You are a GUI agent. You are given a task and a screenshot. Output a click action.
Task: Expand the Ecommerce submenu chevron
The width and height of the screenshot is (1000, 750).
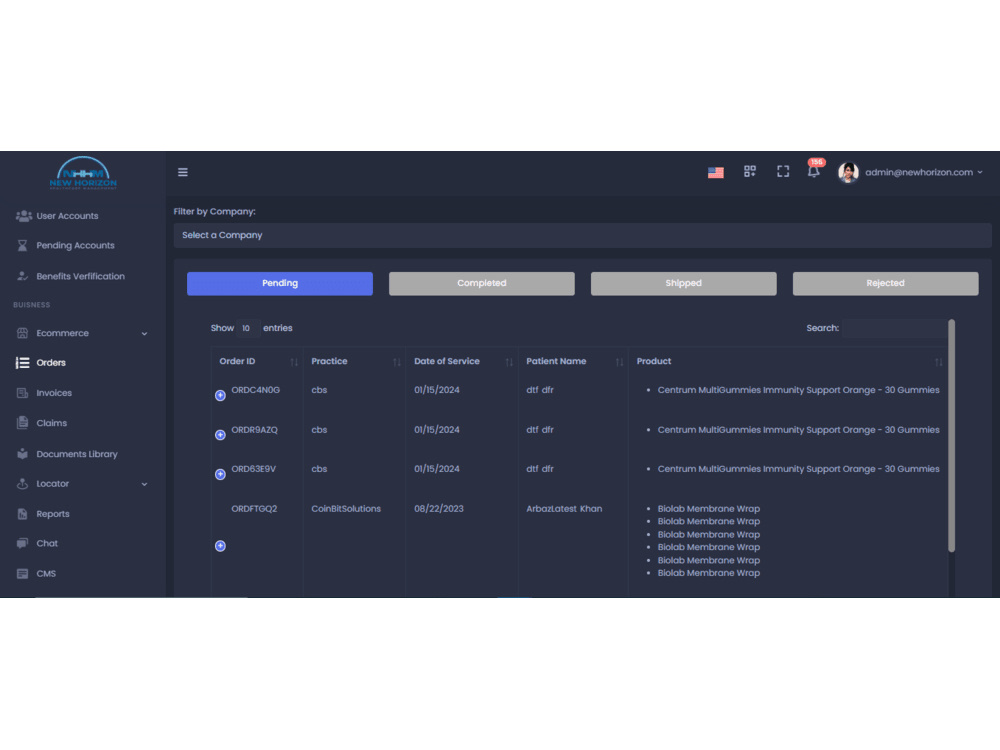(144, 334)
